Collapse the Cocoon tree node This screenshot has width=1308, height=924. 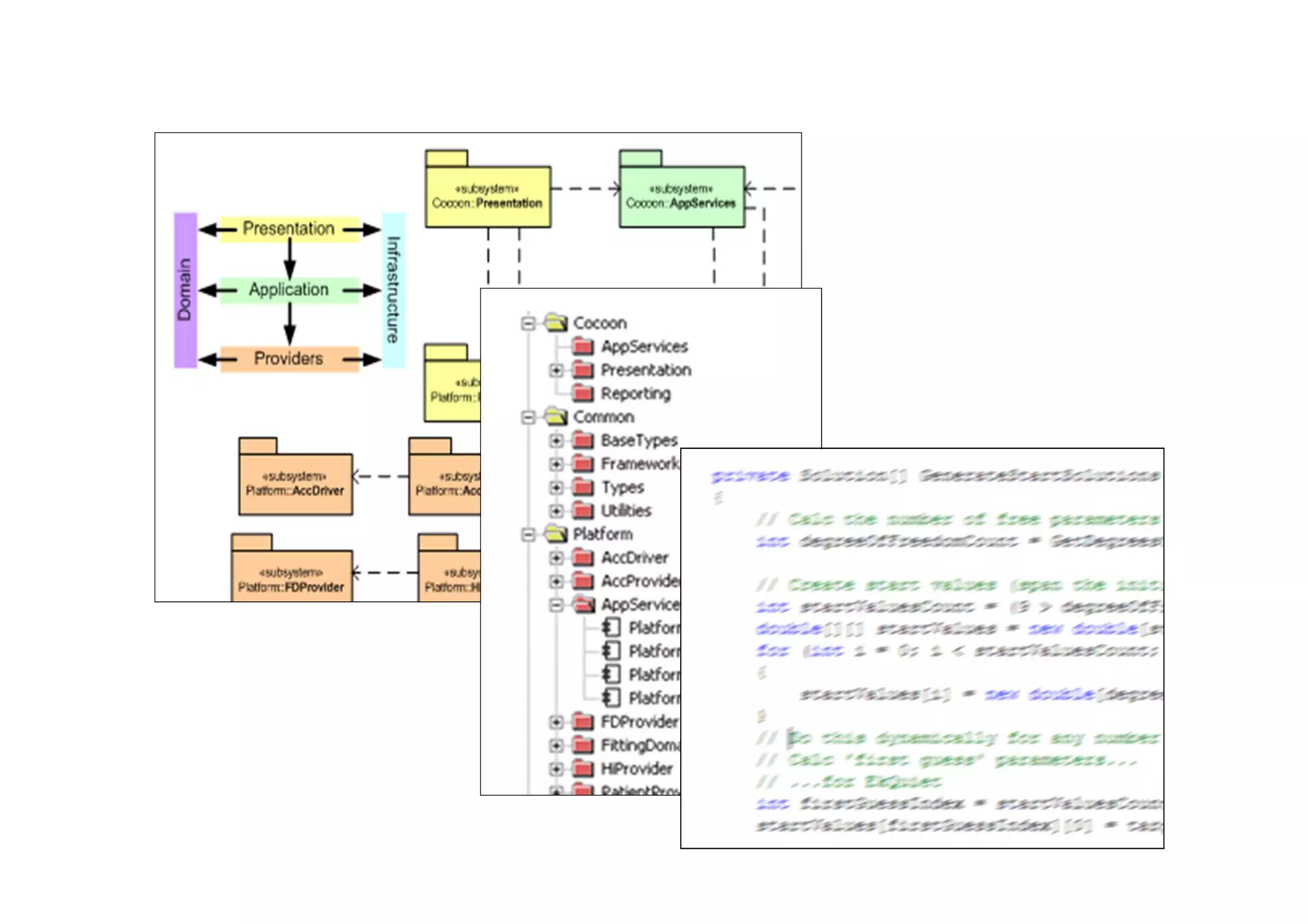[x=528, y=323]
